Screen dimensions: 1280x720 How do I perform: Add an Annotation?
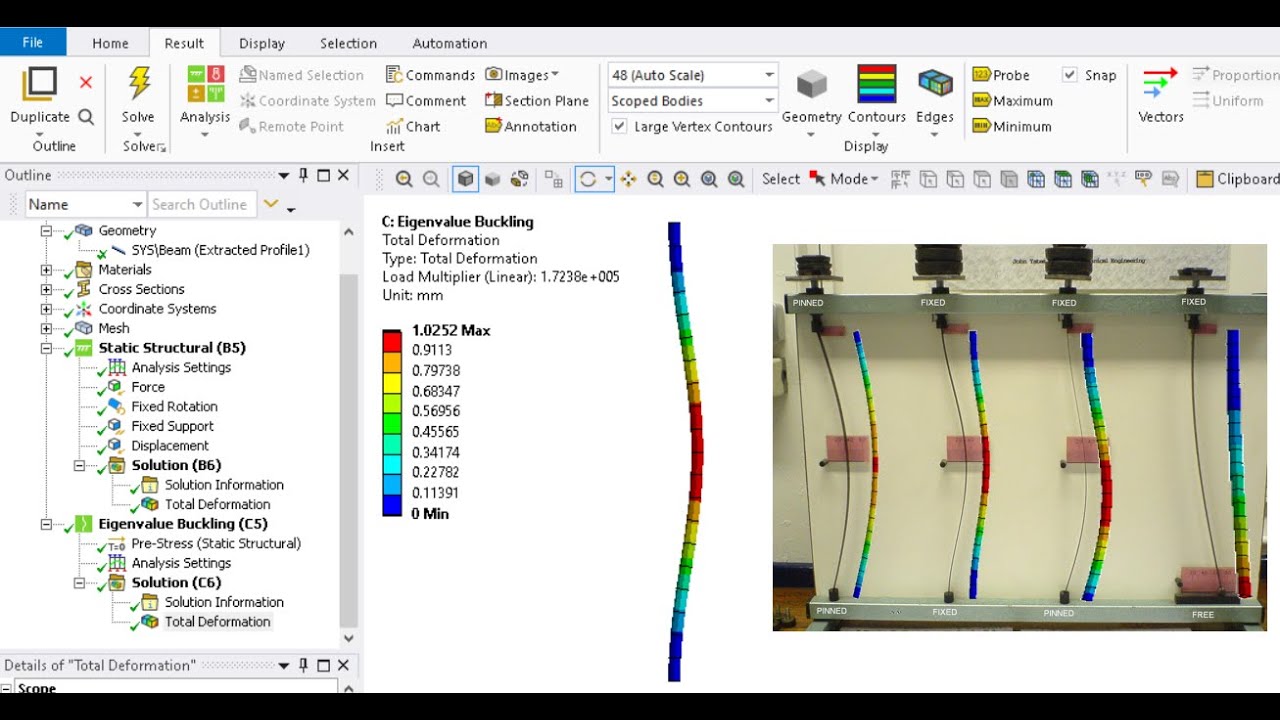pyautogui.click(x=531, y=127)
